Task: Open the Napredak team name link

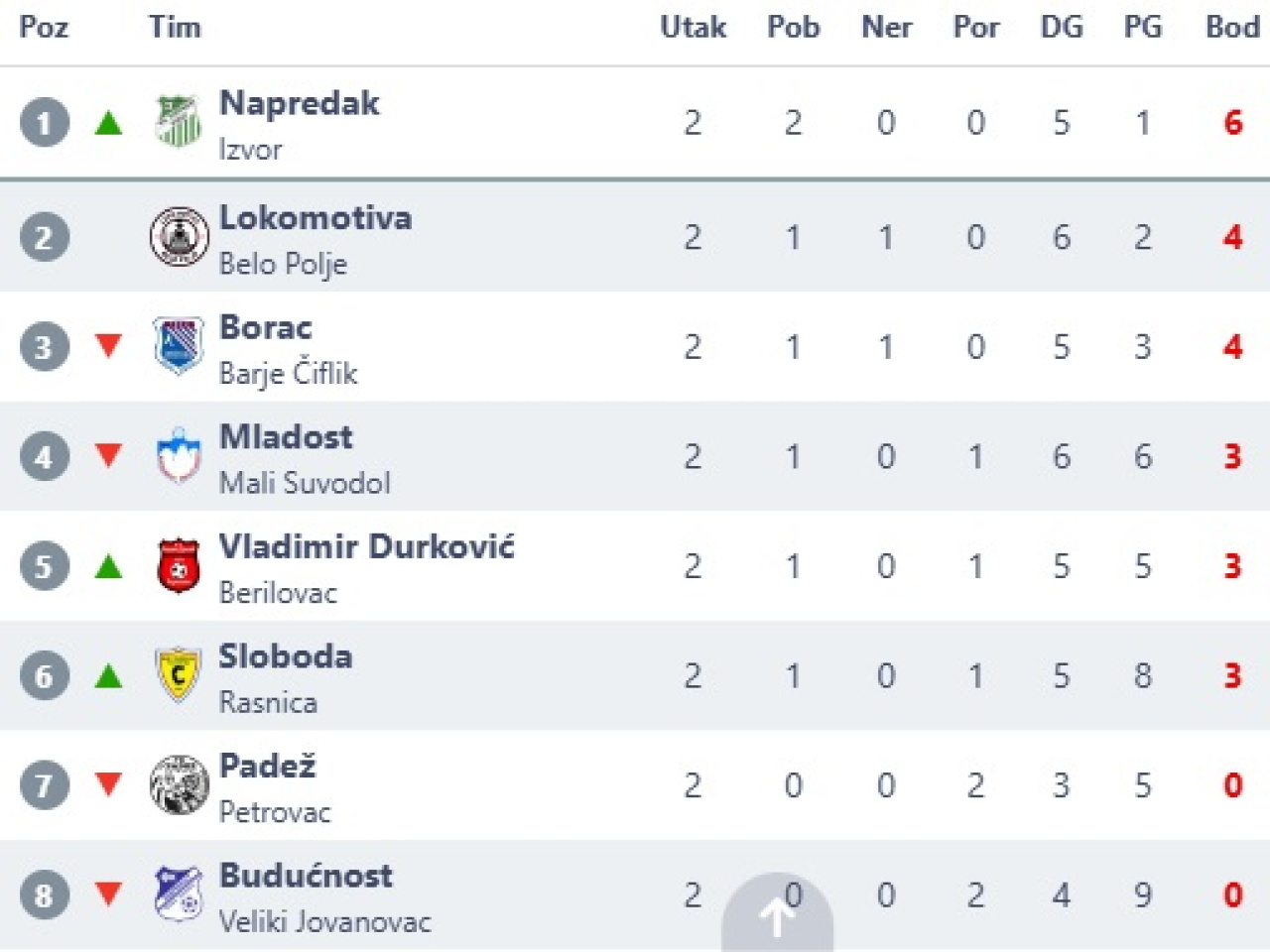Action: tap(299, 103)
